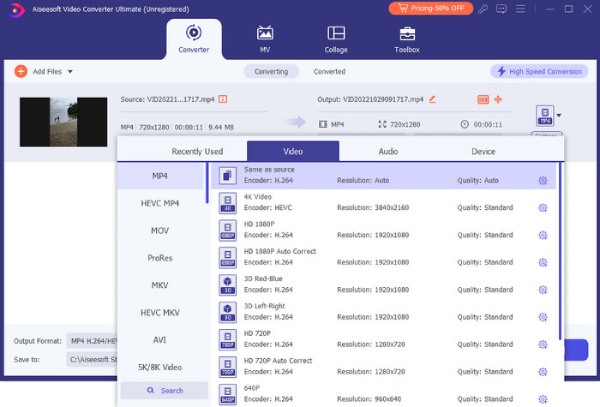Select MOV format

(160, 231)
